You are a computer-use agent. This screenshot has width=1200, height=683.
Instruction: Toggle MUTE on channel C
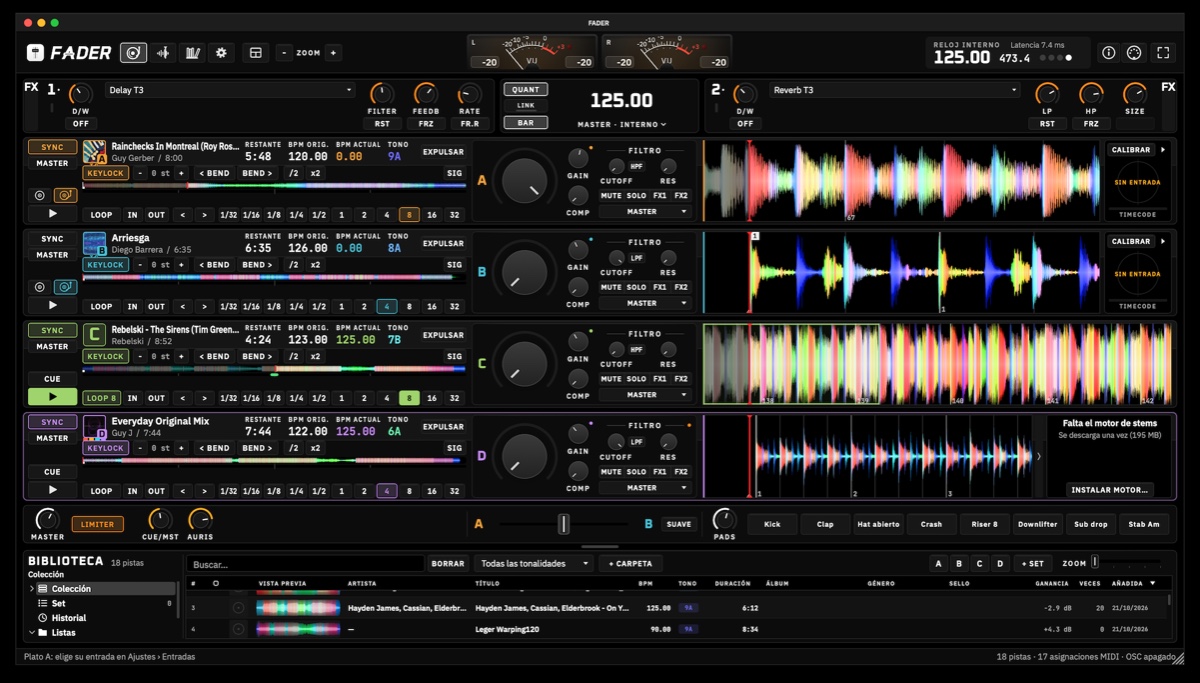[611, 379]
